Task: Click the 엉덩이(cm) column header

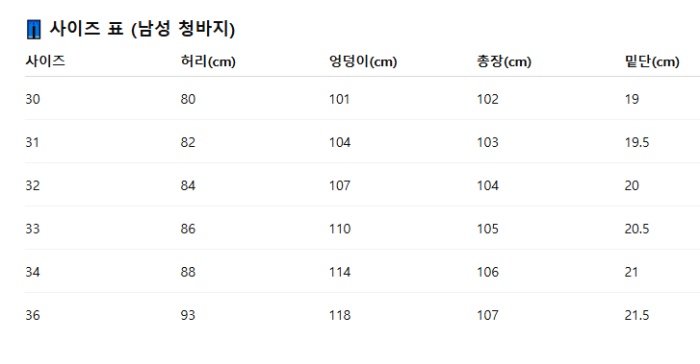Action: click(363, 61)
